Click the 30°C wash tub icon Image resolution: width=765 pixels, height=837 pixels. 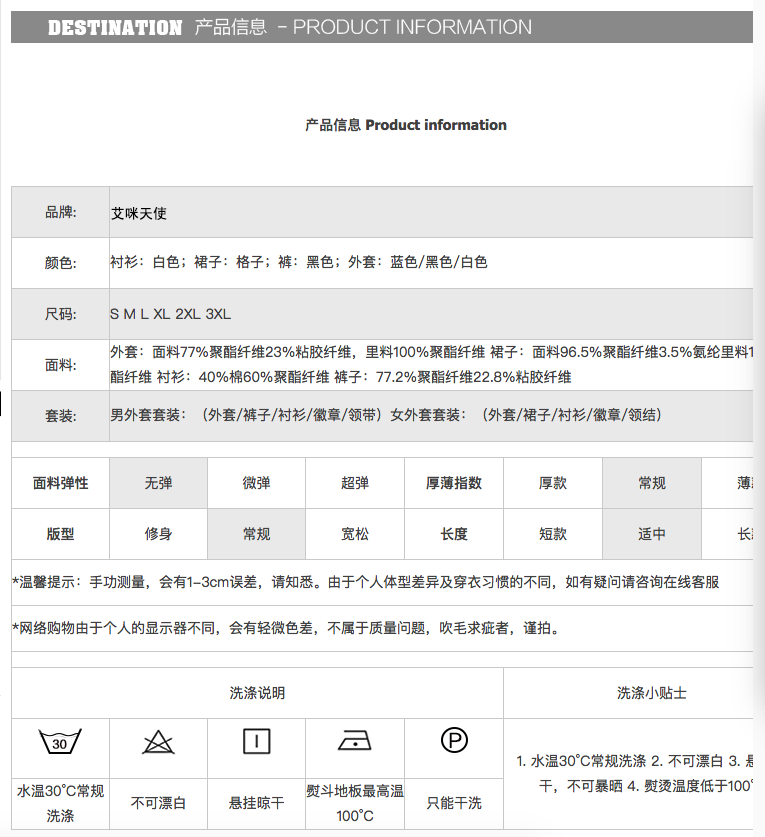[60, 741]
